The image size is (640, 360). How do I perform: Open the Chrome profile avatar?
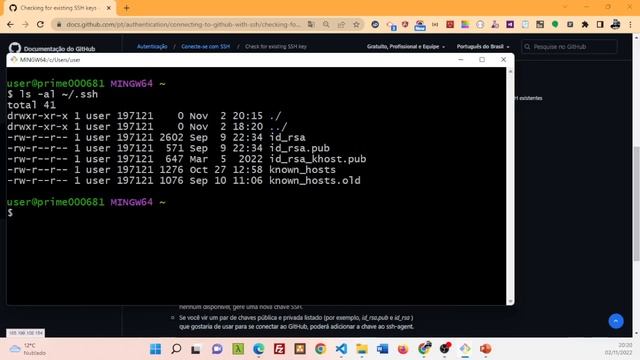coord(616,24)
